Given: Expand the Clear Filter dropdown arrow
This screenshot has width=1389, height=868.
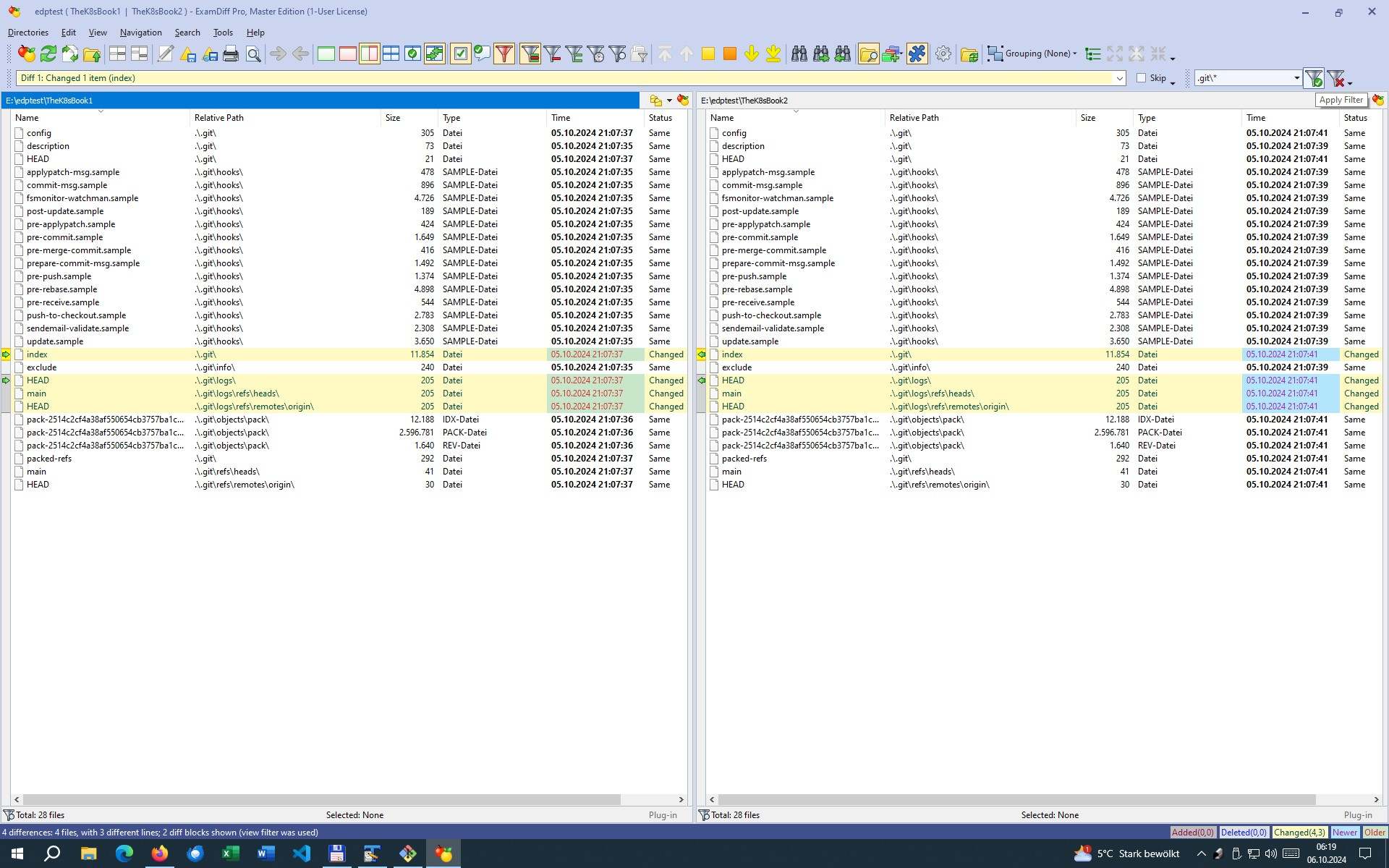Looking at the screenshot, I should coord(1350,82).
